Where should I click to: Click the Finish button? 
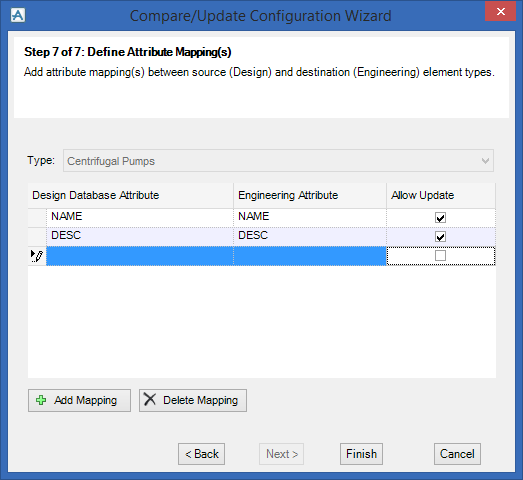click(x=361, y=454)
